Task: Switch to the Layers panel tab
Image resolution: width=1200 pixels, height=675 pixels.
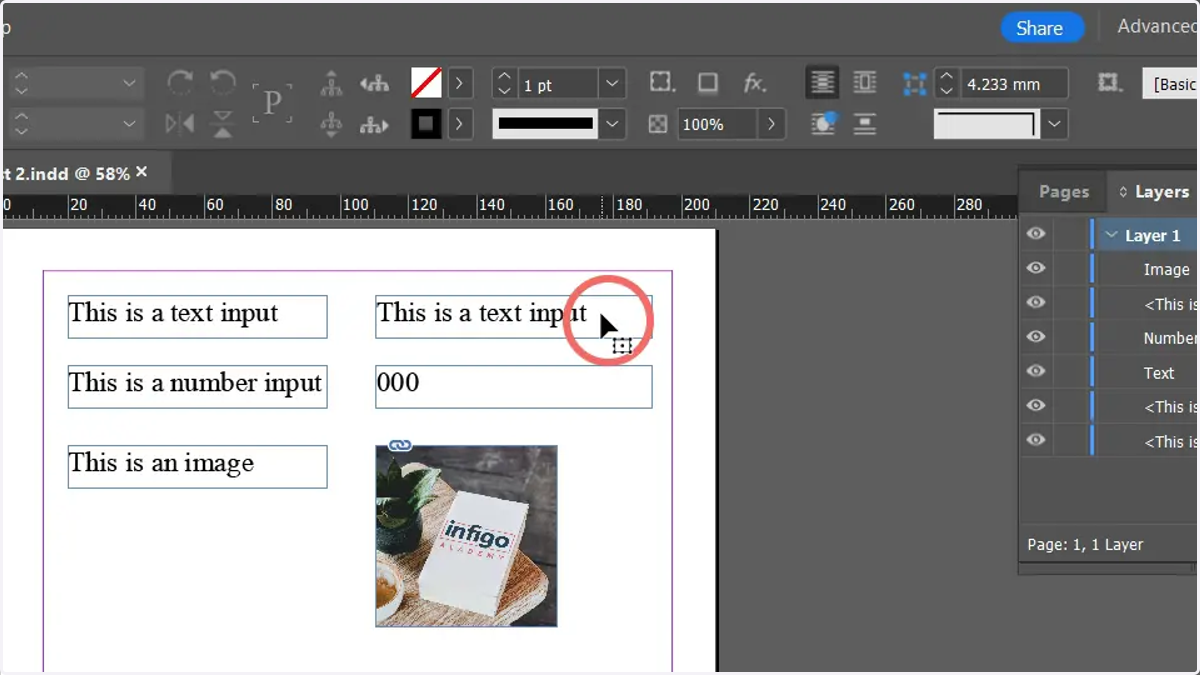Action: pos(1161,191)
